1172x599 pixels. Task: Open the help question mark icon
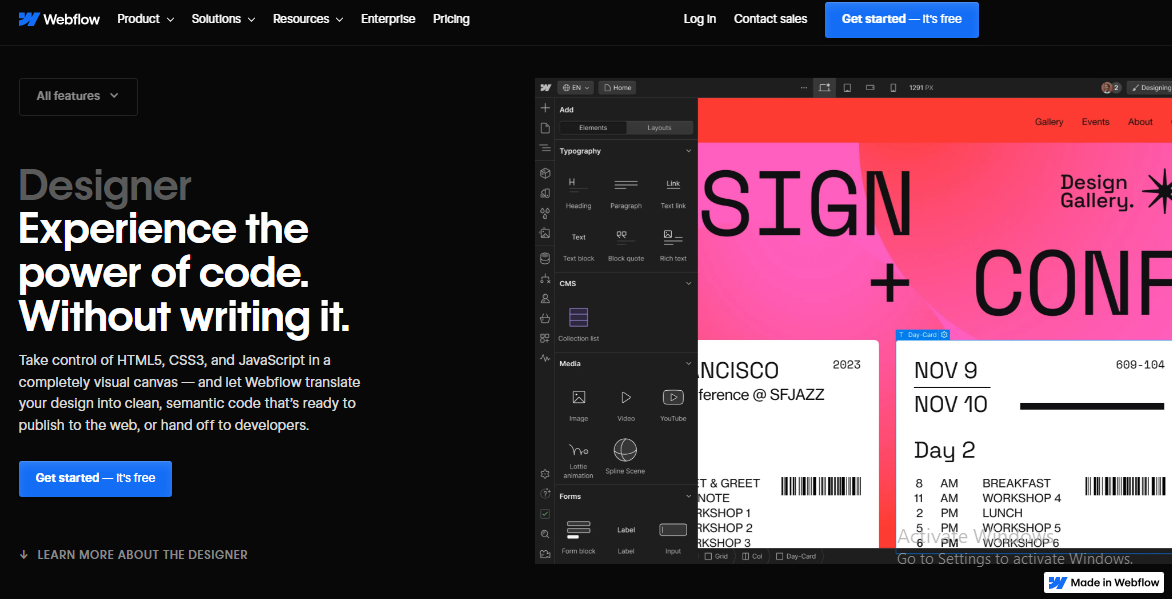[x=545, y=494]
